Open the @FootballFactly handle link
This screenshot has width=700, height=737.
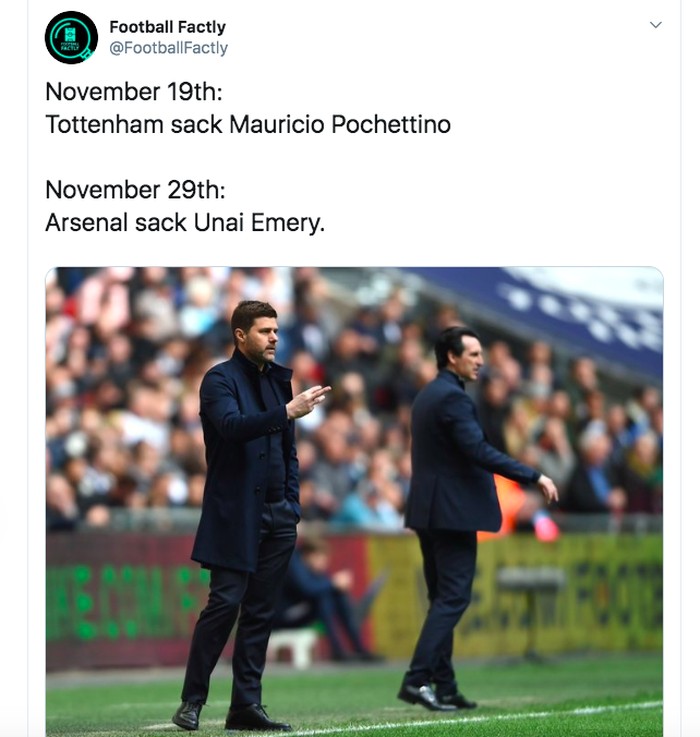168,48
